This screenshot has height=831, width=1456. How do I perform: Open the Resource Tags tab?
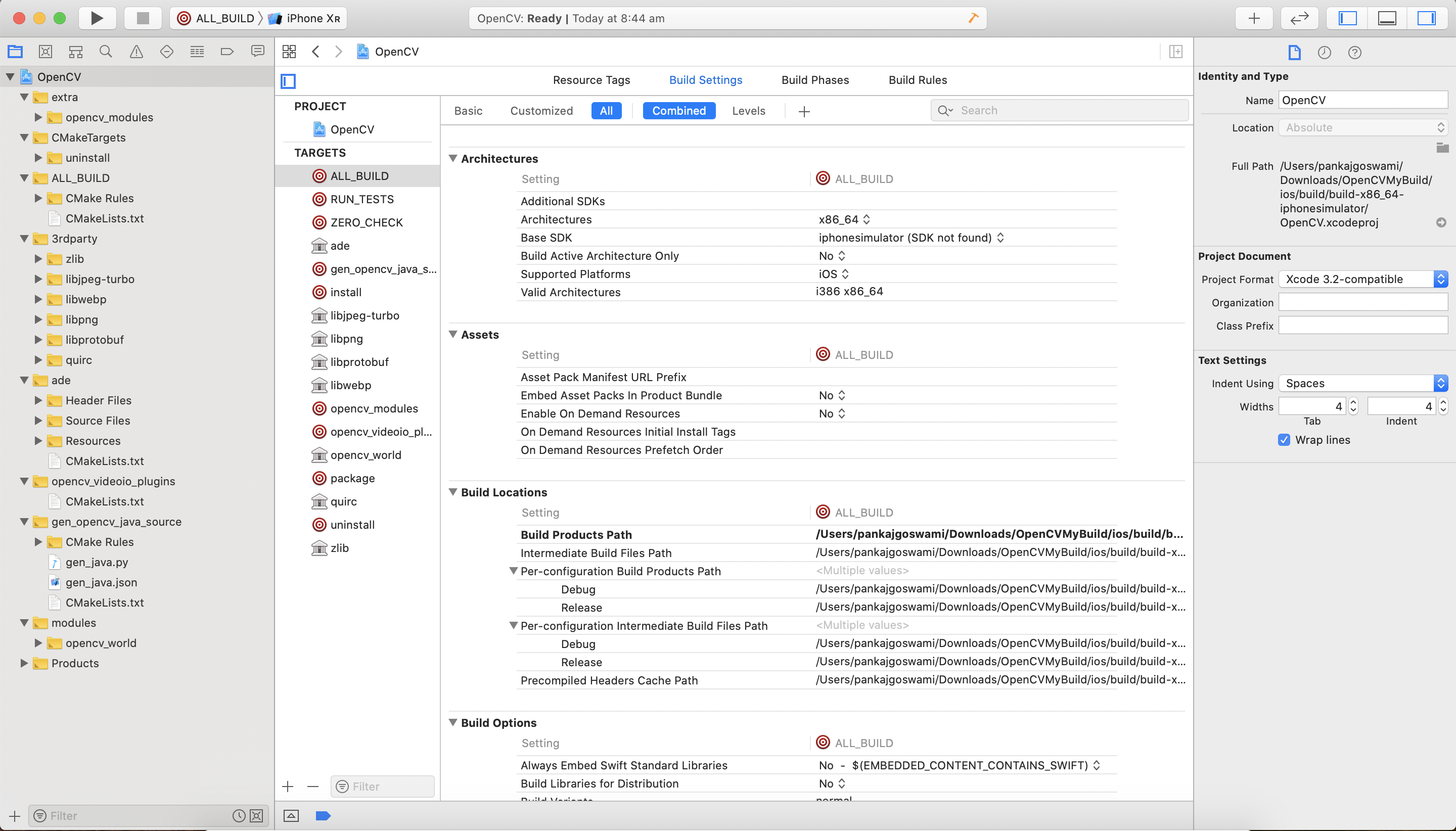pos(591,80)
